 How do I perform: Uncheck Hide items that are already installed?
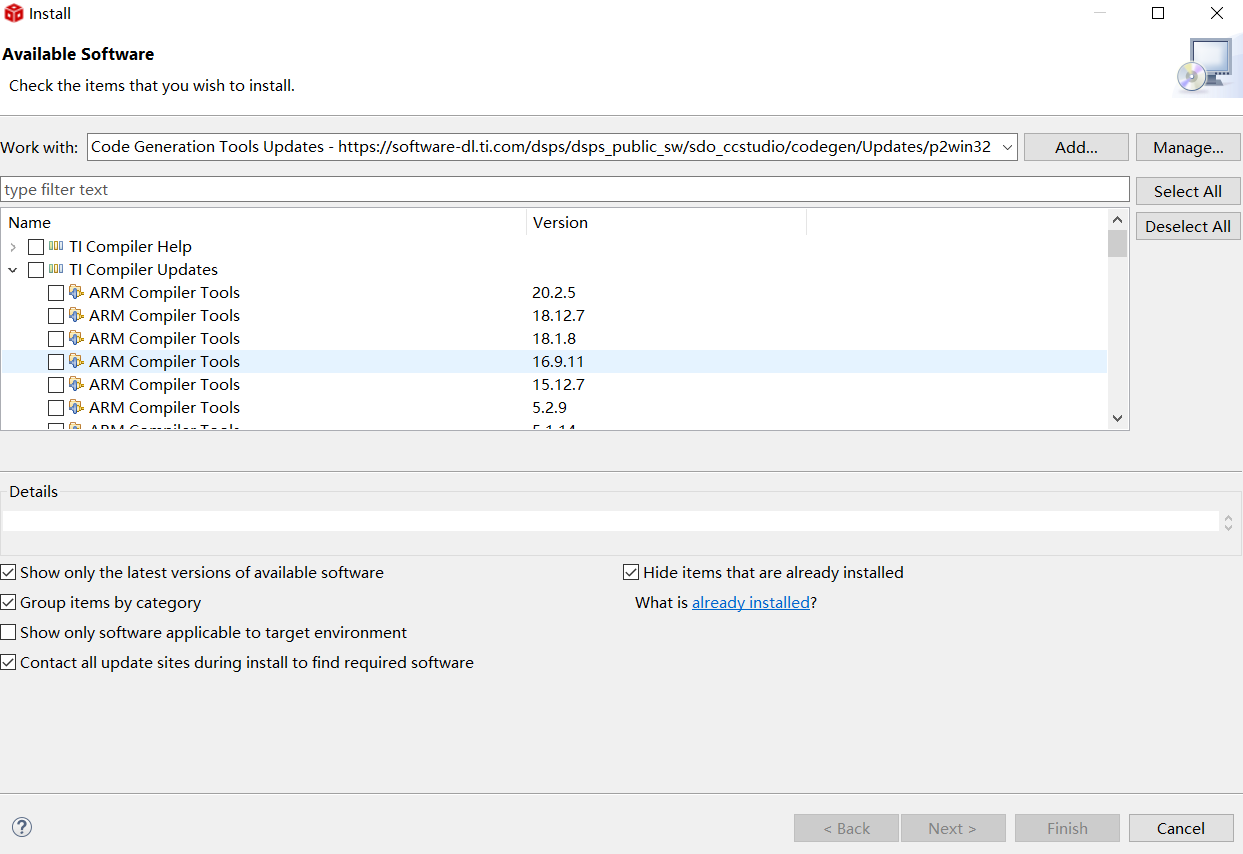[x=630, y=571]
